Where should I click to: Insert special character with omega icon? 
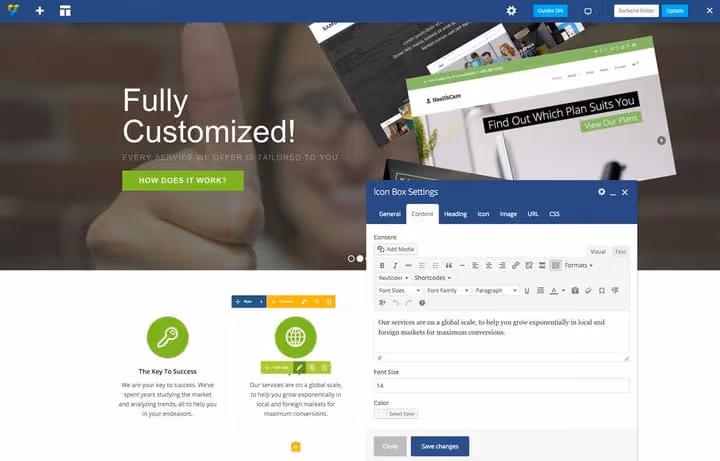(602, 290)
